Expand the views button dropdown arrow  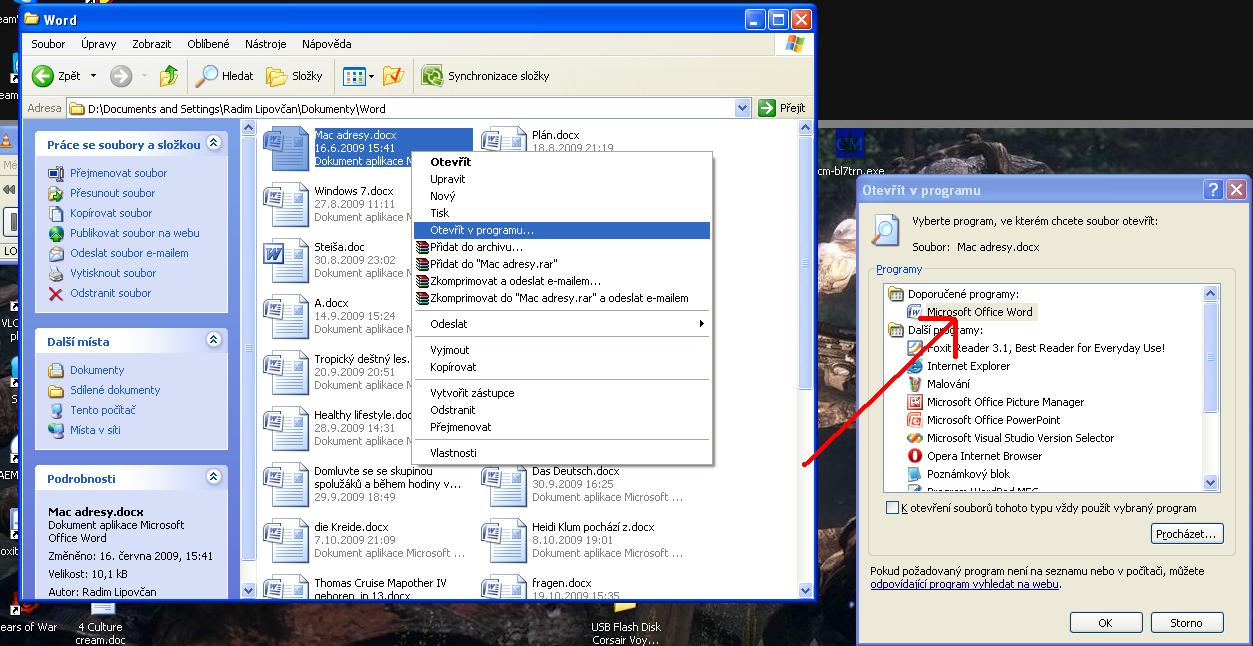pyautogui.click(x=371, y=76)
